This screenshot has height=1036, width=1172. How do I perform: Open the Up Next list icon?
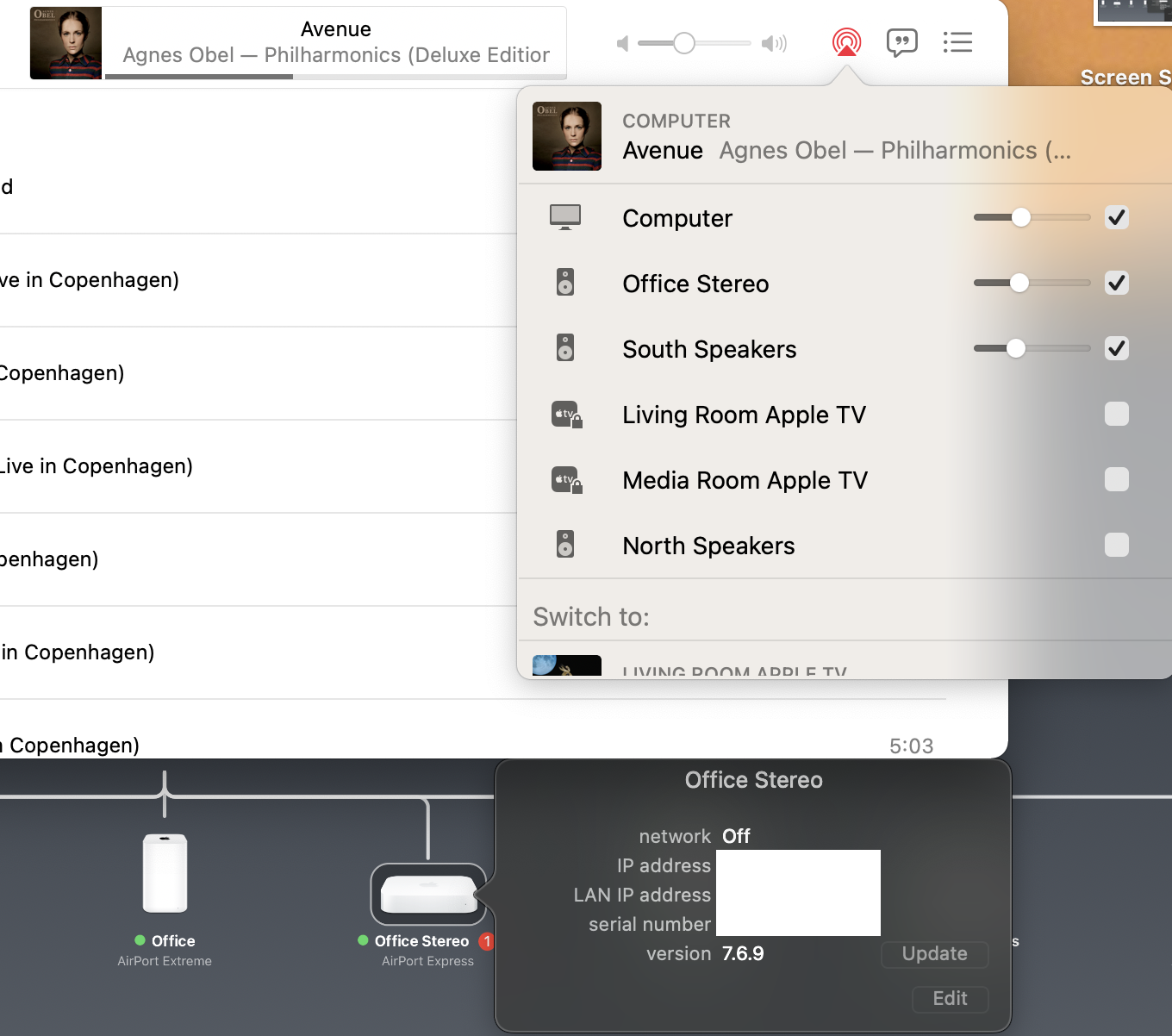(x=957, y=42)
